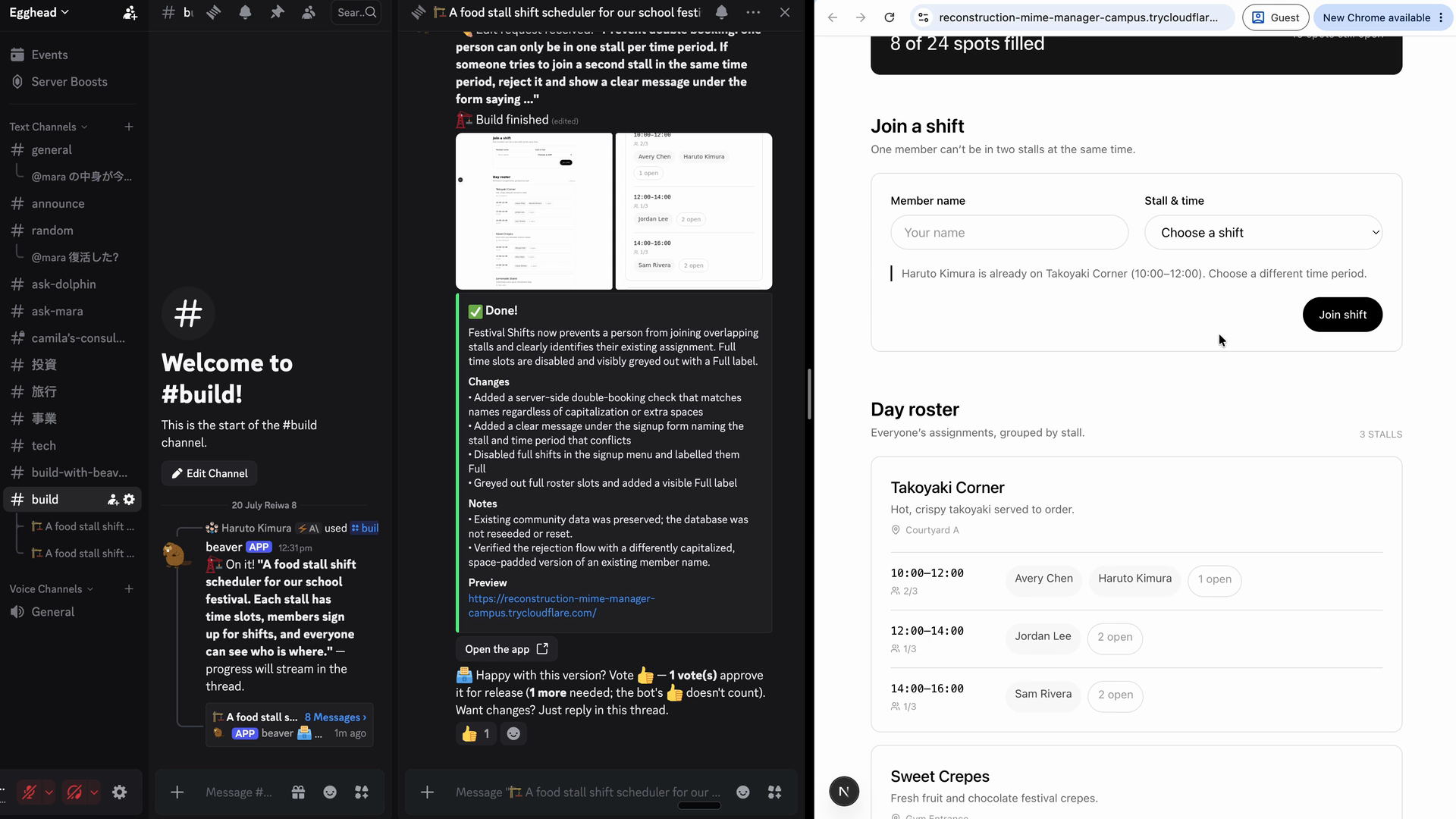
Task: Open user settings gear at bottom
Action: click(120, 792)
